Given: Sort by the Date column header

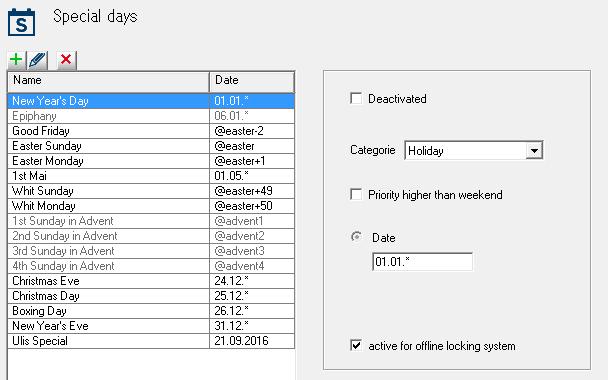Looking at the screenshot, I should [x=252, y=81].
